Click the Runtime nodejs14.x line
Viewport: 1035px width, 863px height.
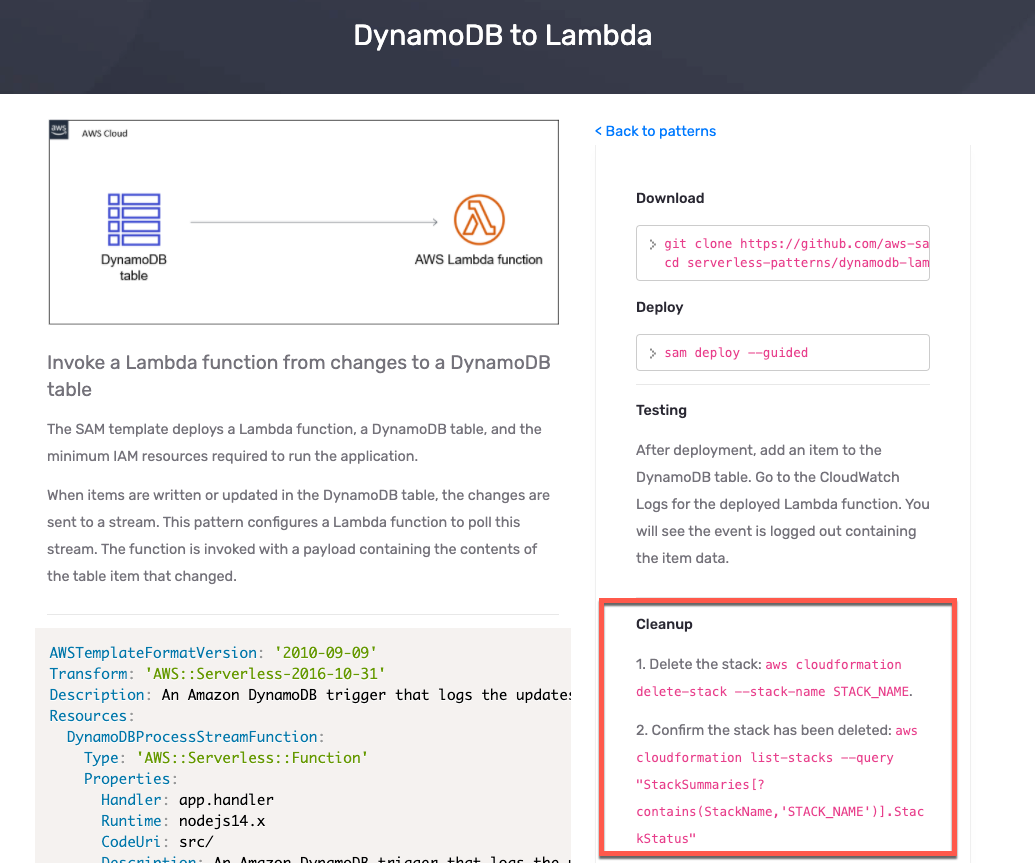[183, 821]
